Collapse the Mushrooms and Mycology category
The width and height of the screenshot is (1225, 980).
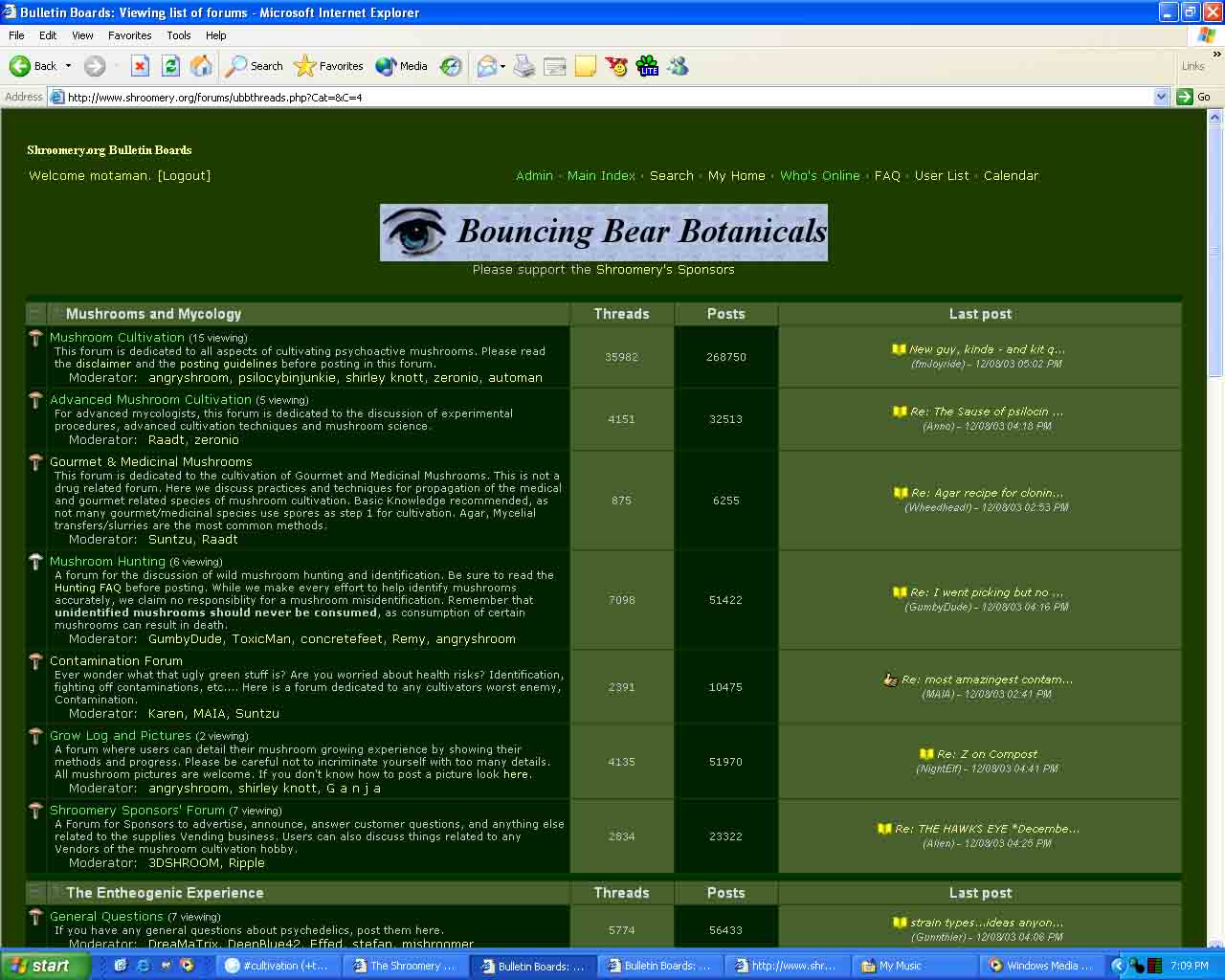(35, 313)
